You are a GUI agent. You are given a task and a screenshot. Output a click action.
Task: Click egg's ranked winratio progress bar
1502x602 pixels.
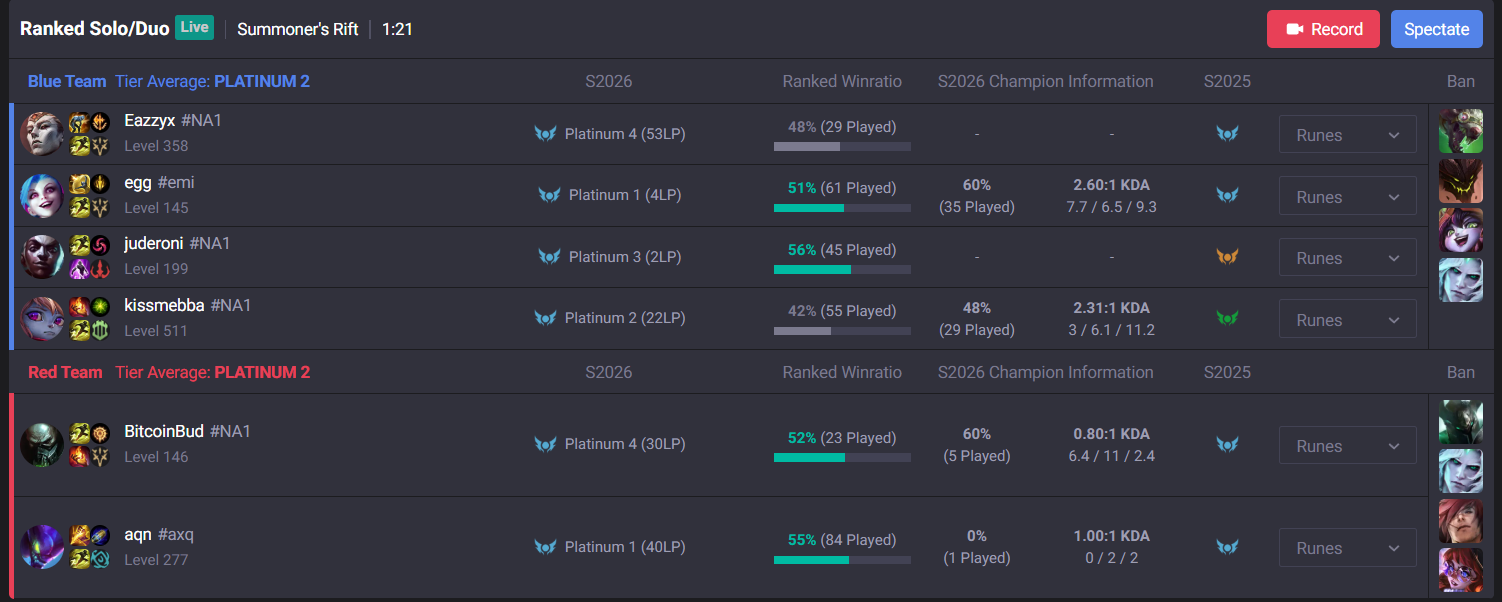click(841, 208)
